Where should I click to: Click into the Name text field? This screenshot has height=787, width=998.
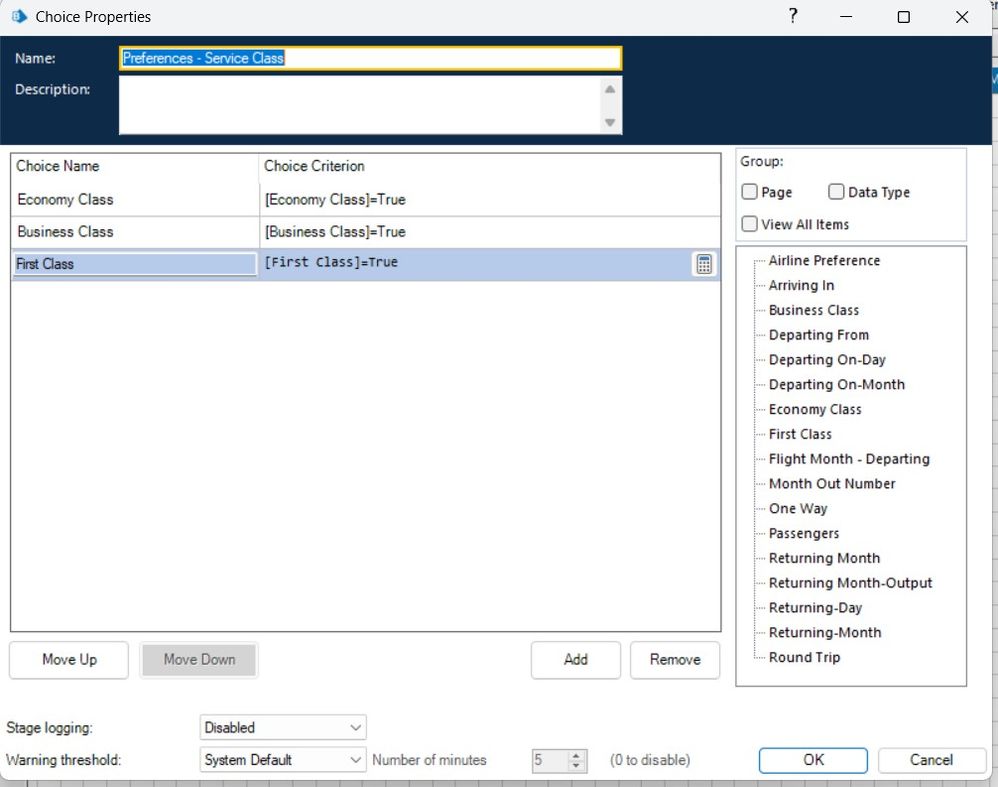point(370,58)
